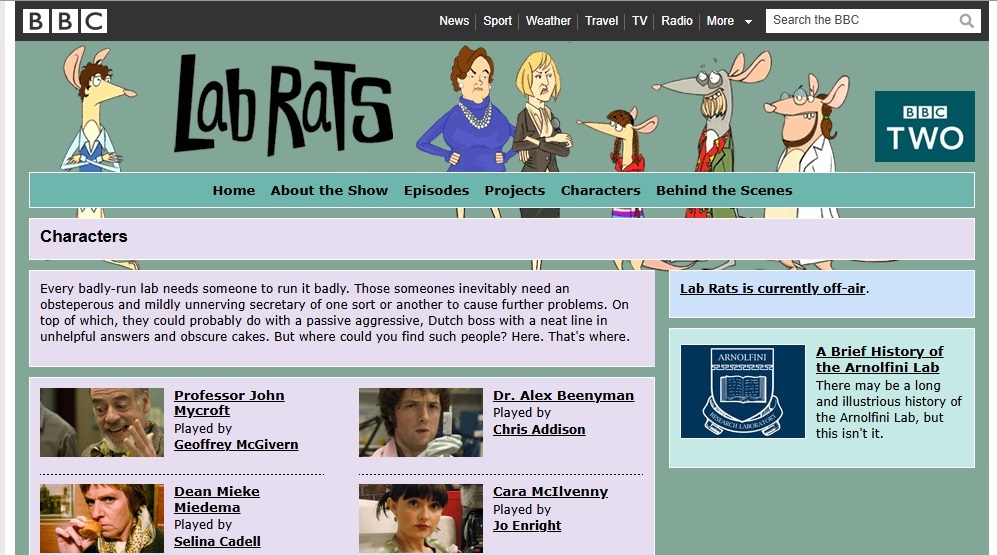
Task: Click the Chris Addison link
Action: tap(539, 429)
